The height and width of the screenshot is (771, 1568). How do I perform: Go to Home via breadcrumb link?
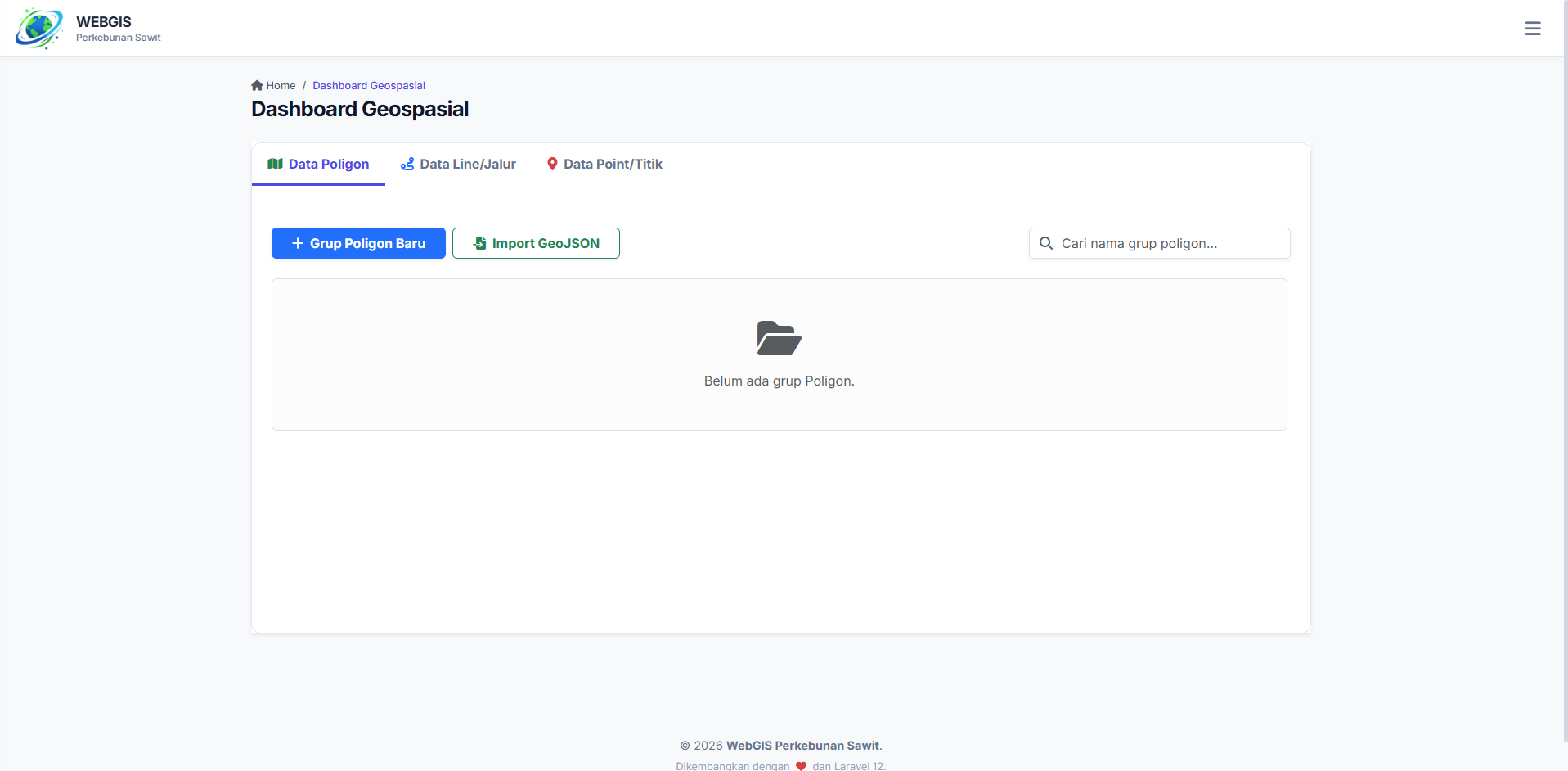pos(281,85)
